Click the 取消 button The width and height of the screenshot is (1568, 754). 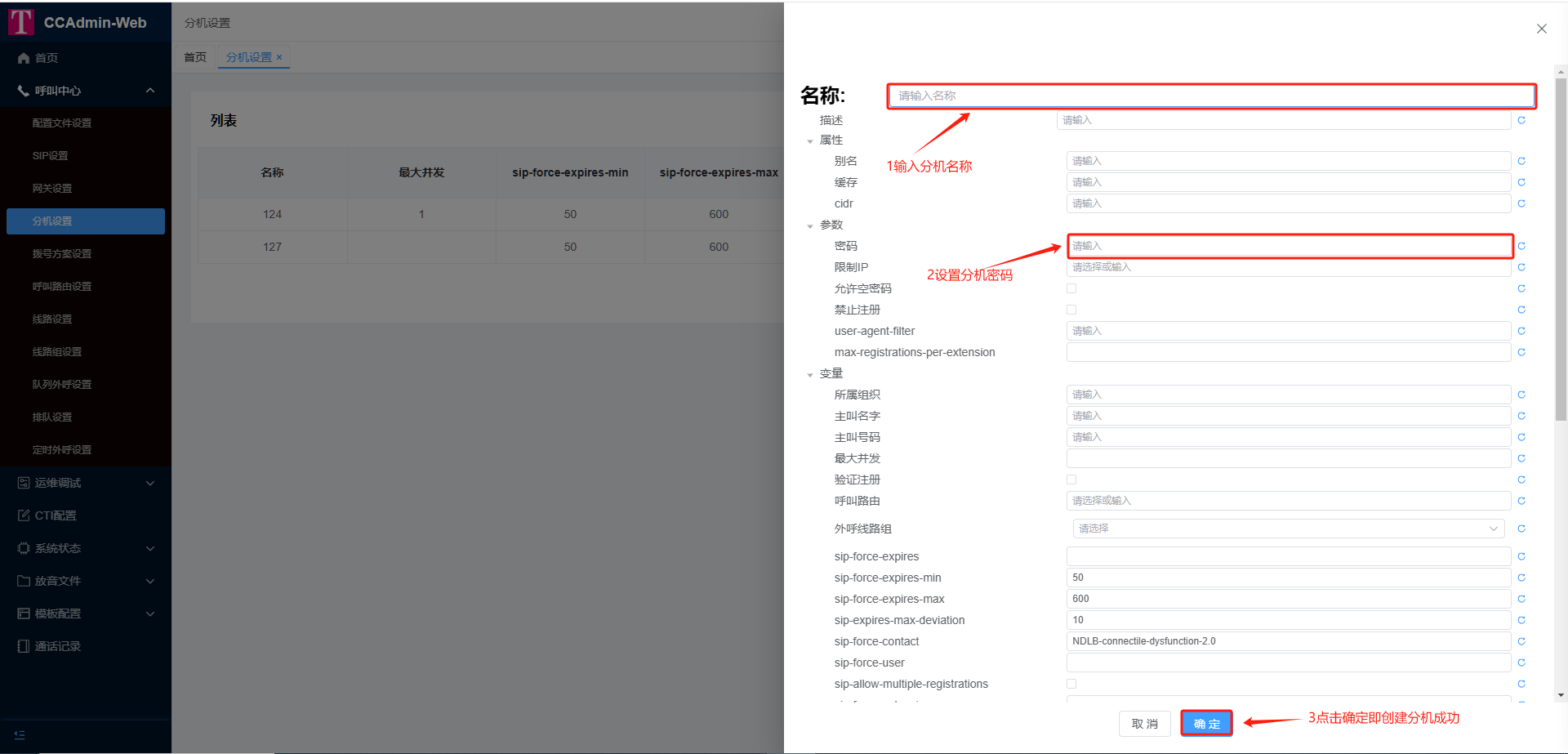[x=1144, y=724]
